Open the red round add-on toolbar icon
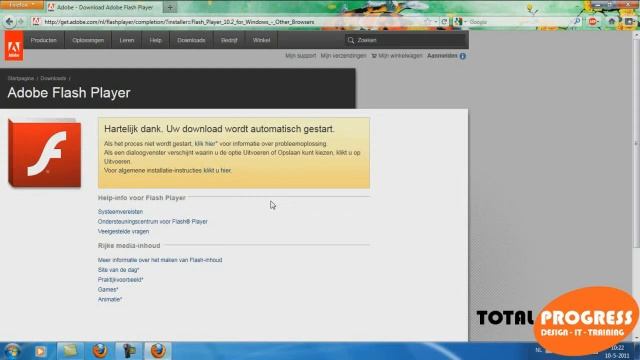Viewport: 640px width, 360px height. click(x=593, y=22)
